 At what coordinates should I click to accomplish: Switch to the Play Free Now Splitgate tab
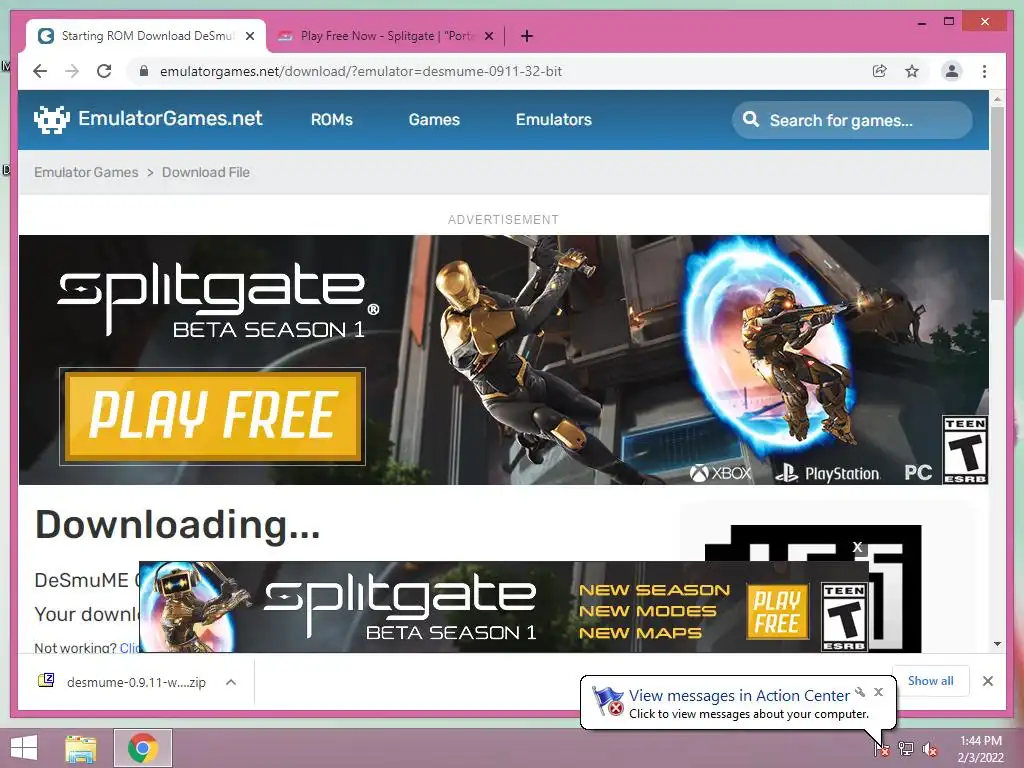(385, 36)
